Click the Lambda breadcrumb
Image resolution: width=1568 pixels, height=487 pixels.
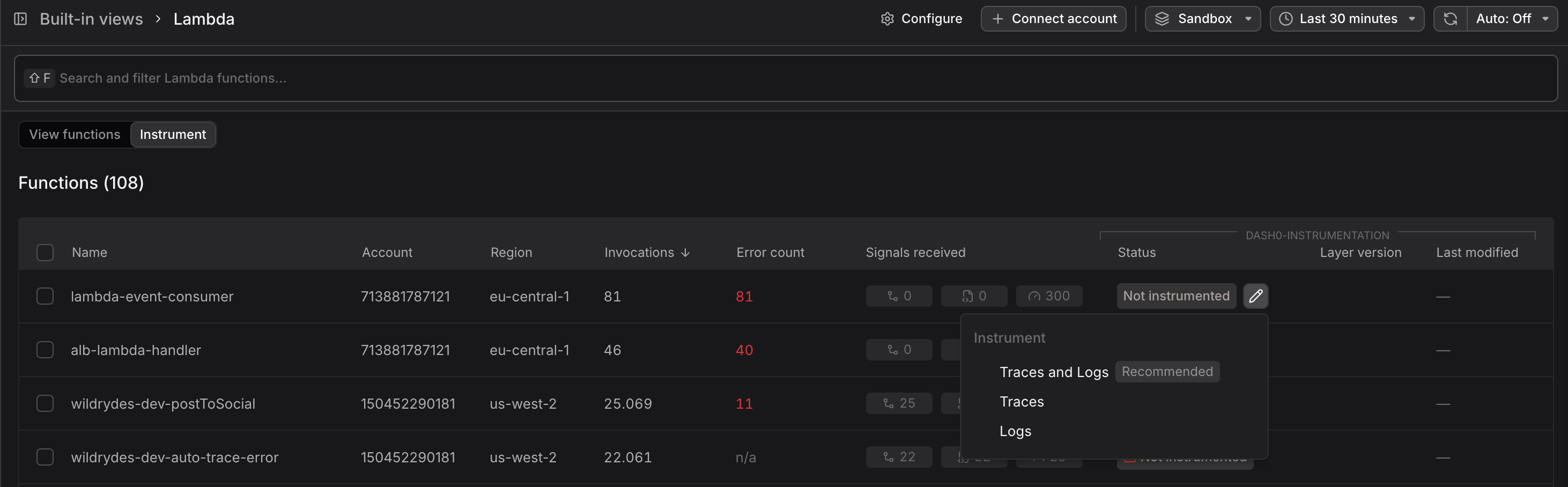(204, 19)
